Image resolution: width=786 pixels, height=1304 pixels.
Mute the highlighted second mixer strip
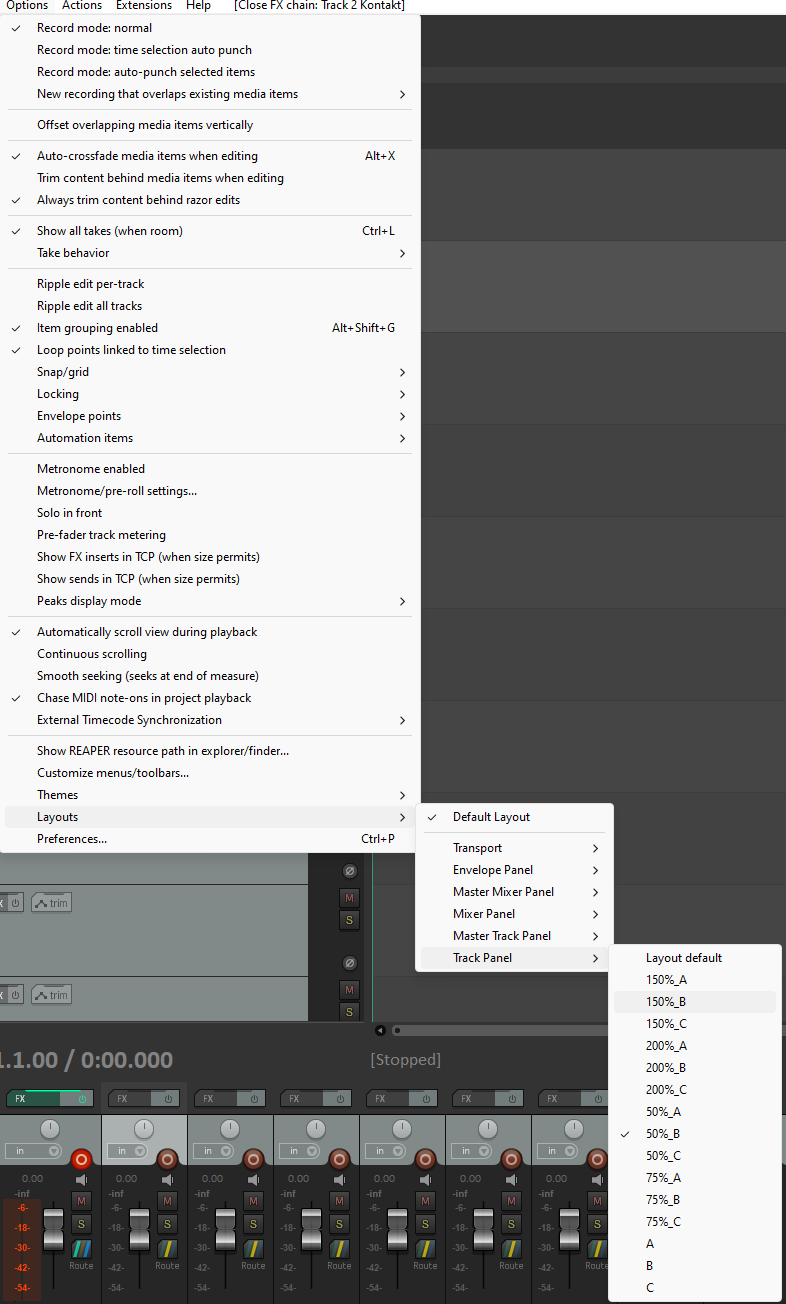(168, 1201)
